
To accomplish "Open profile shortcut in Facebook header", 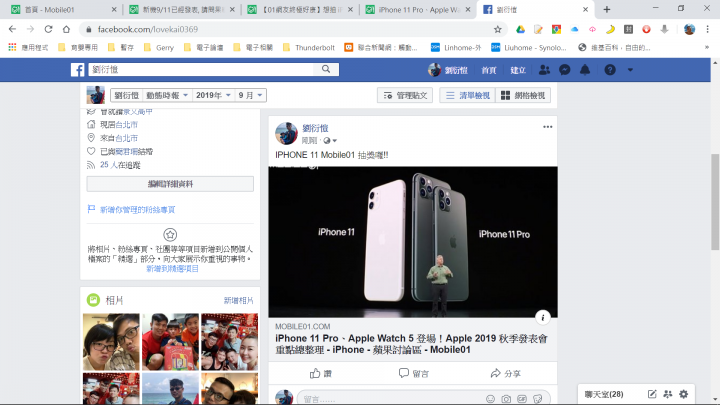I will (x=448, y=70).
